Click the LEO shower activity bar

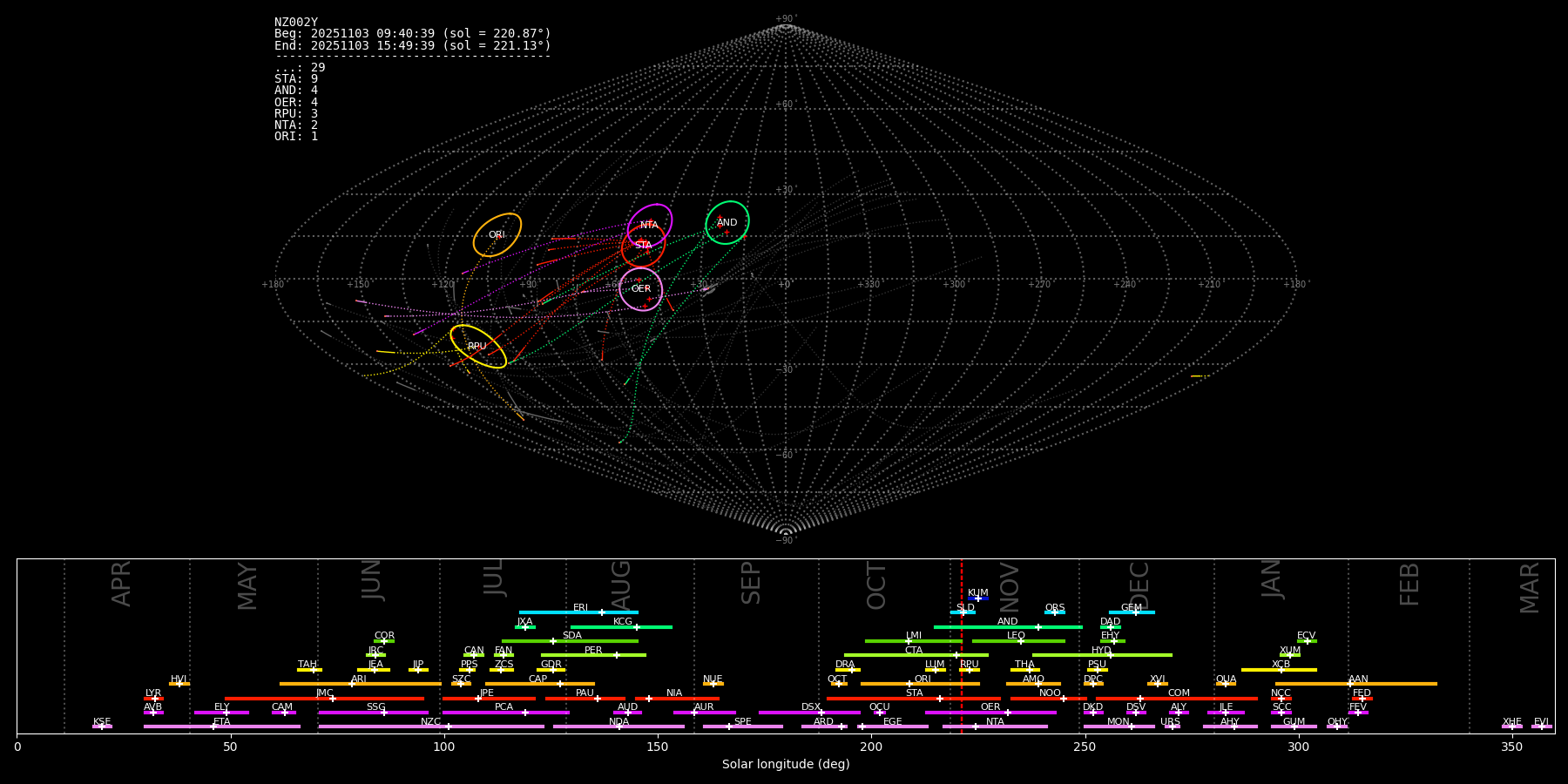pos(1017,641)
